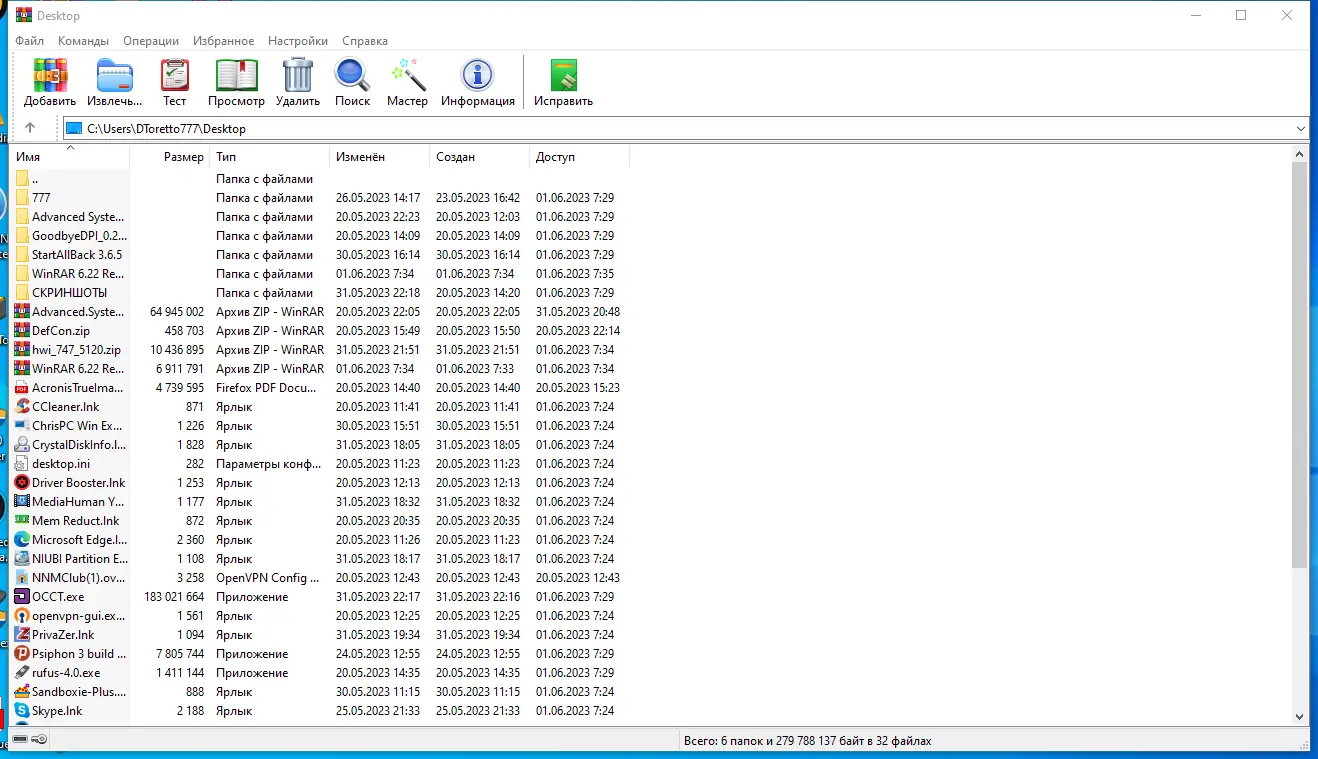Select the ".." parent folder row
The image size is (1318, 759).
point(320,179)
